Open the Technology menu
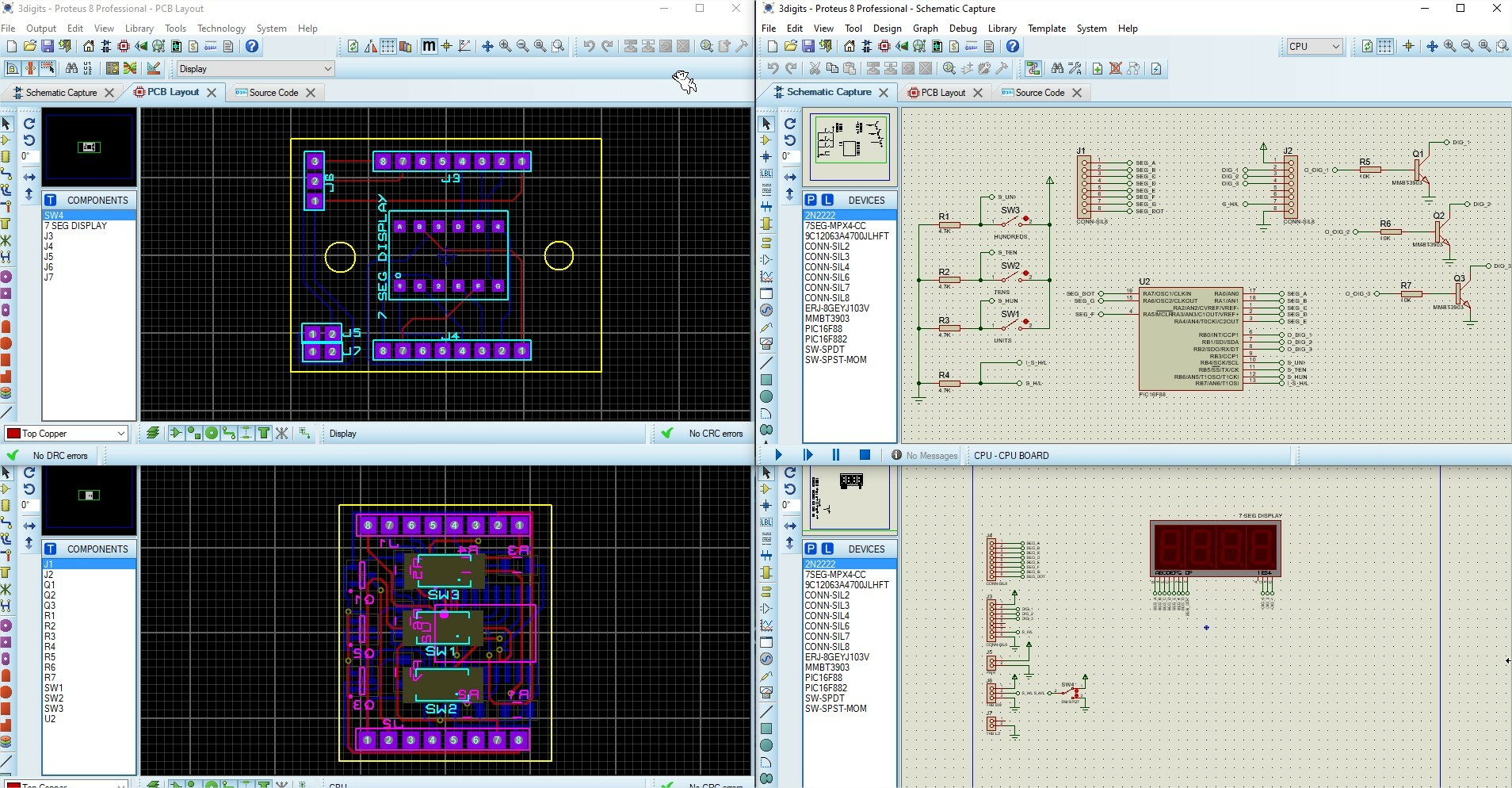This screenshot has height=788, width=1512. (221, 28)
